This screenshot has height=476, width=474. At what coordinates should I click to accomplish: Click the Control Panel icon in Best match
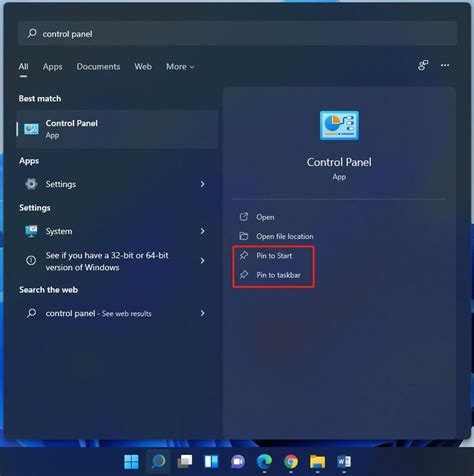point(31,129)
